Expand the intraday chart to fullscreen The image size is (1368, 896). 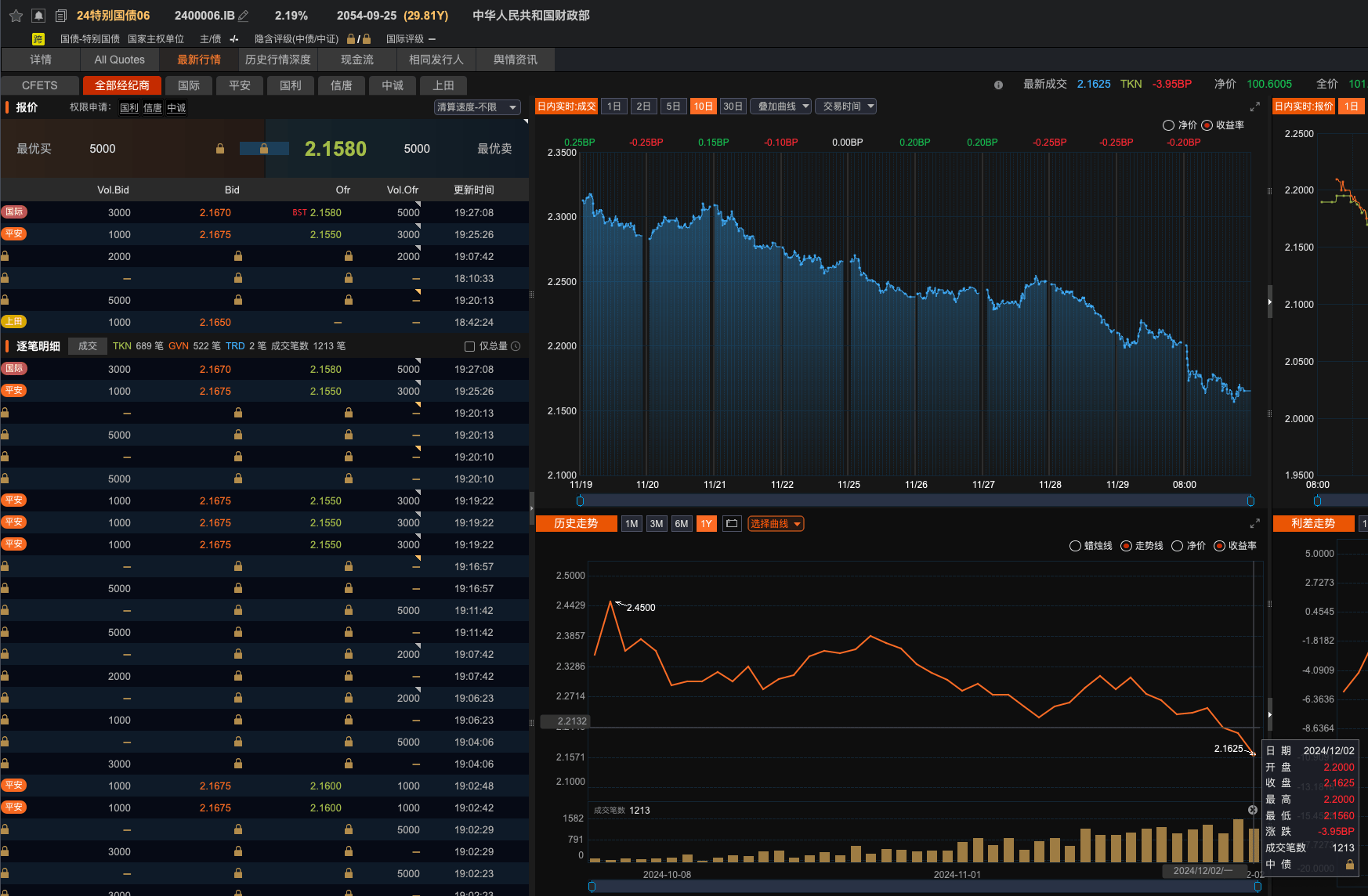pyautogui.click(x=1254, y=107)
